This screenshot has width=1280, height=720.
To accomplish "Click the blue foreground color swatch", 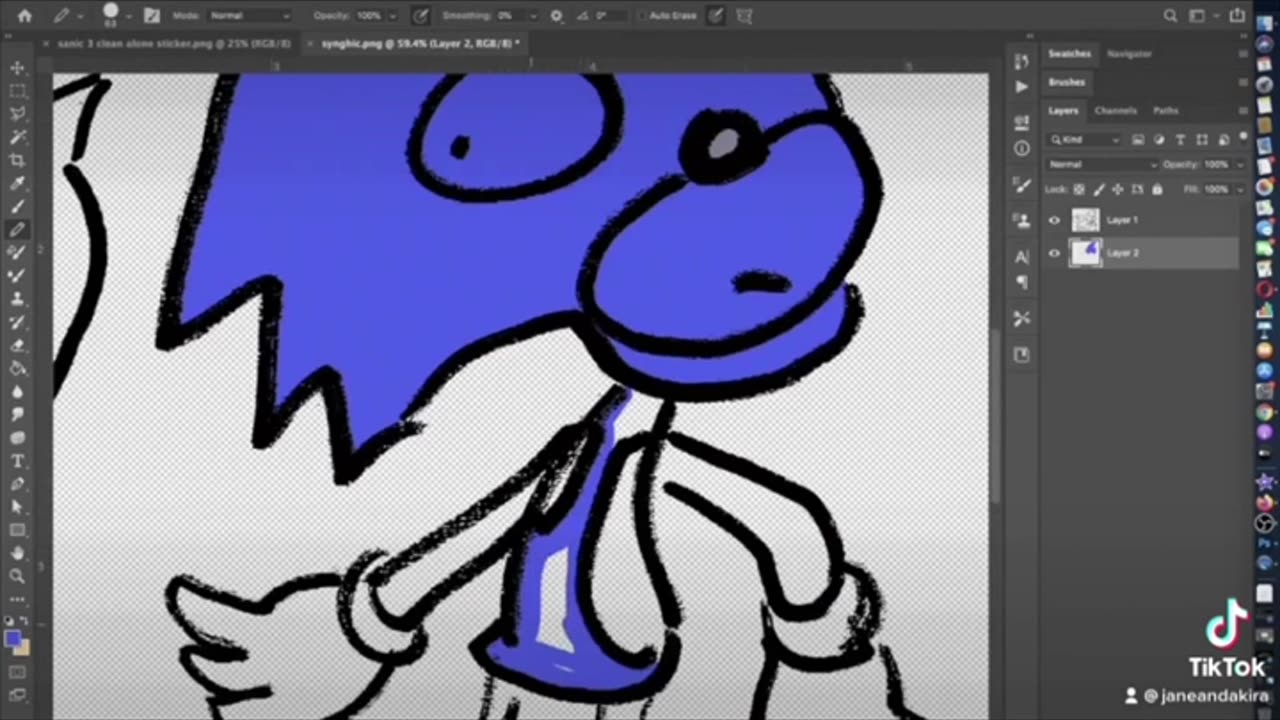I will click(x=13, y=639).
